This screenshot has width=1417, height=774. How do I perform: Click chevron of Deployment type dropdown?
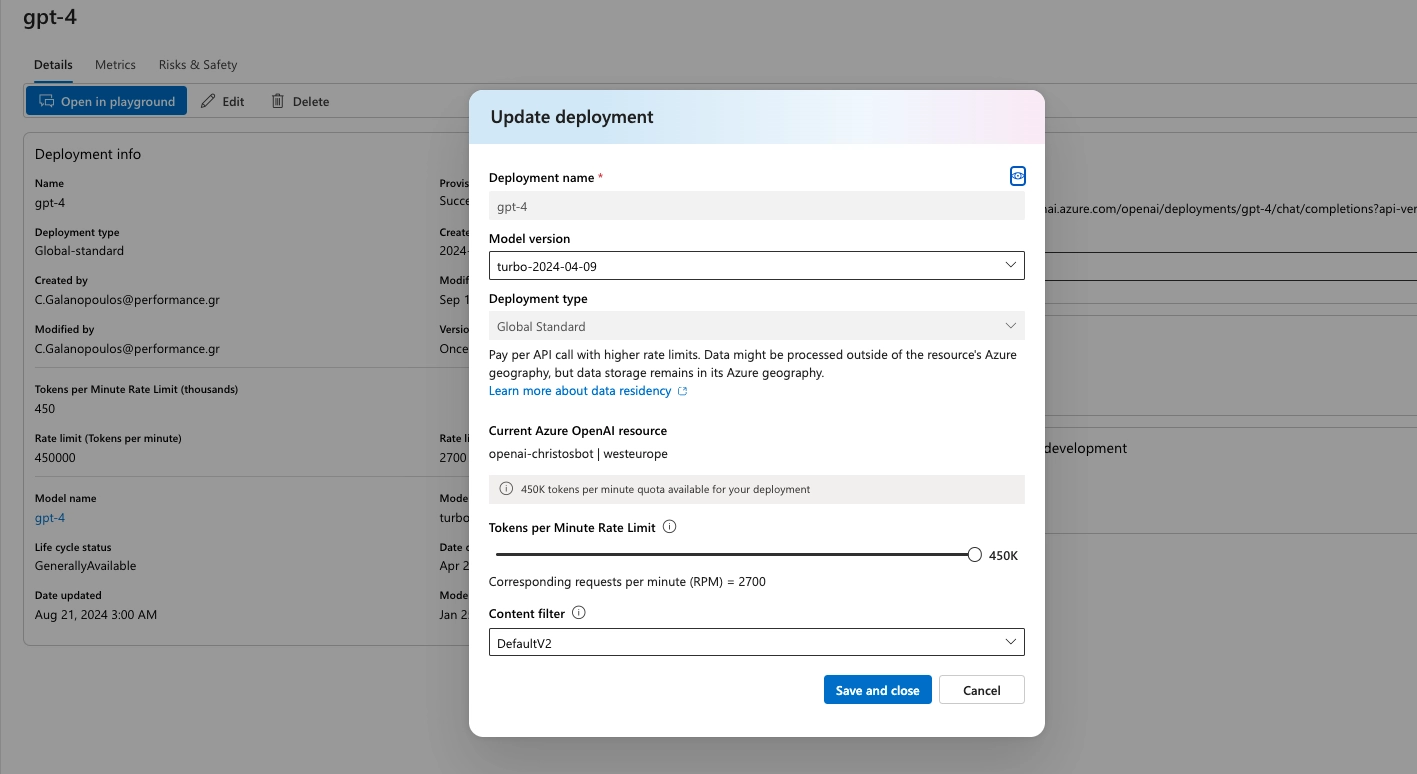[1010, 326]
